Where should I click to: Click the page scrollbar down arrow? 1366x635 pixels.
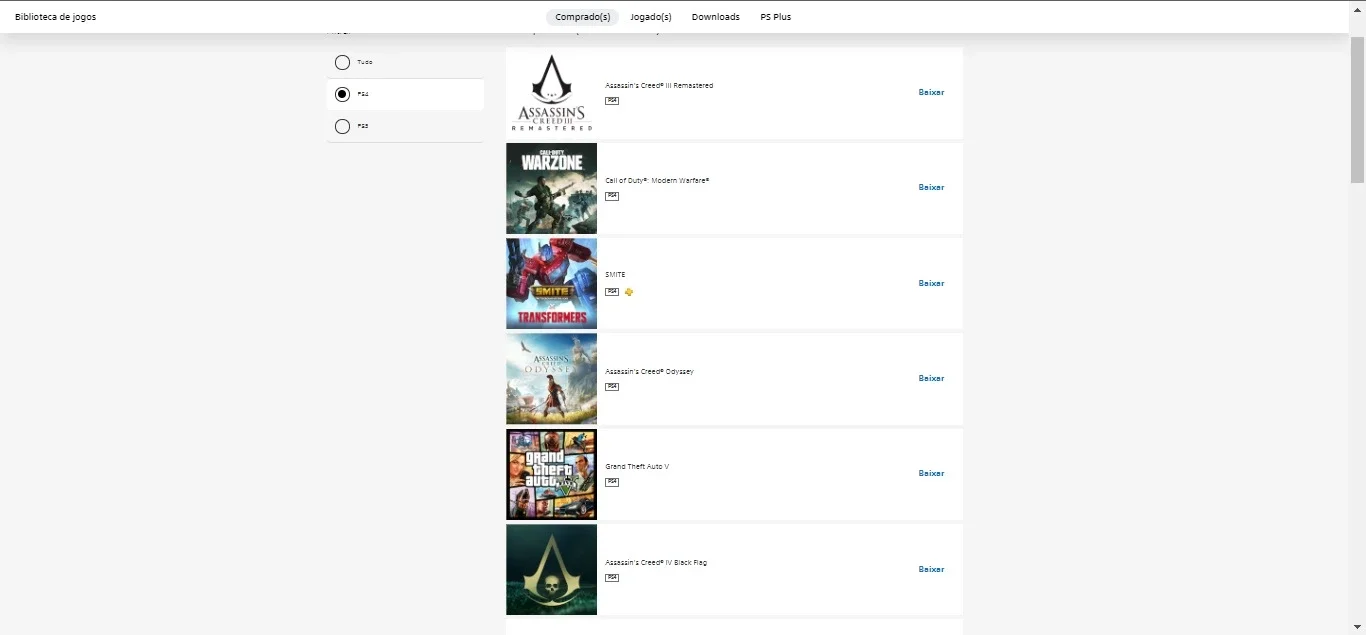click(1357, 627)
